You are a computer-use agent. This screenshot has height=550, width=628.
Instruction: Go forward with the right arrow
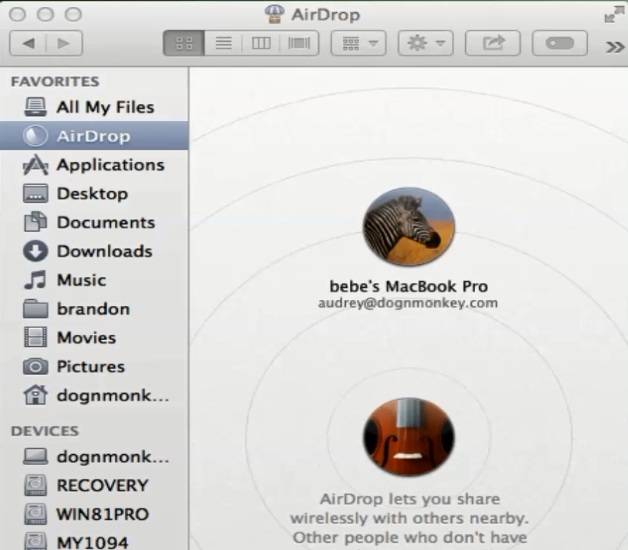click(x=63, y=44)
